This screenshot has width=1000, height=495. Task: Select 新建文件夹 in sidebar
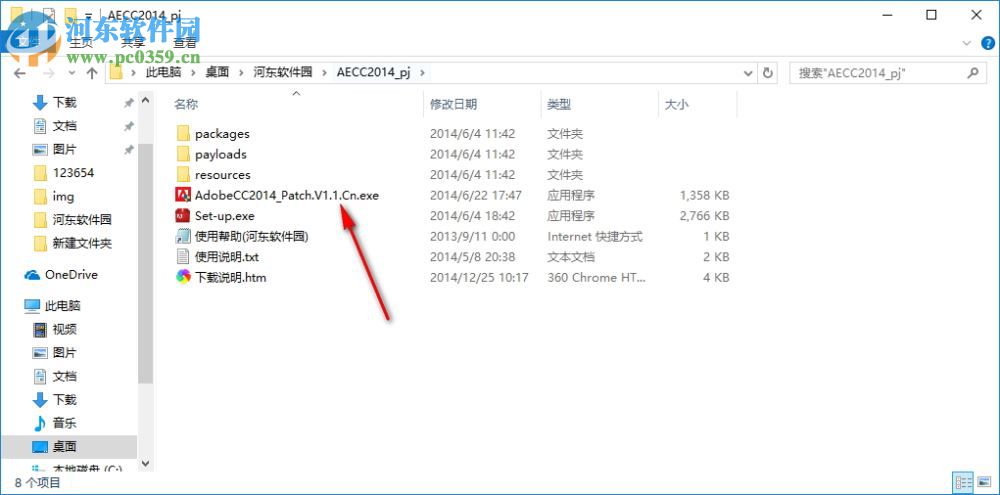[x=82, y=243]
